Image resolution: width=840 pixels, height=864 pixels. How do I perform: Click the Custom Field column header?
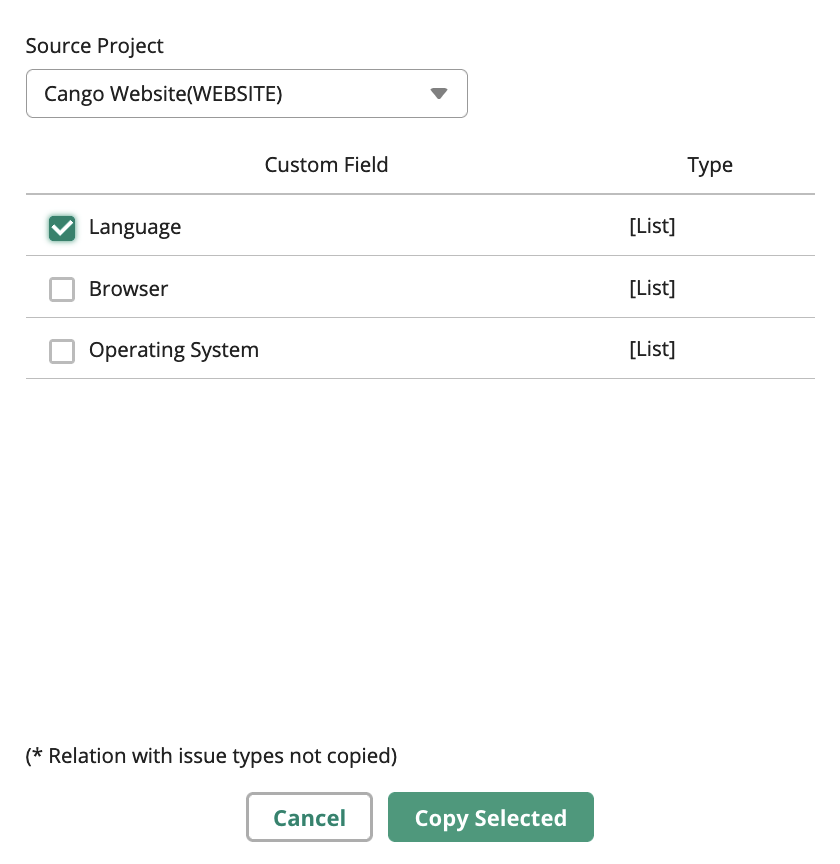coord(326,165)
